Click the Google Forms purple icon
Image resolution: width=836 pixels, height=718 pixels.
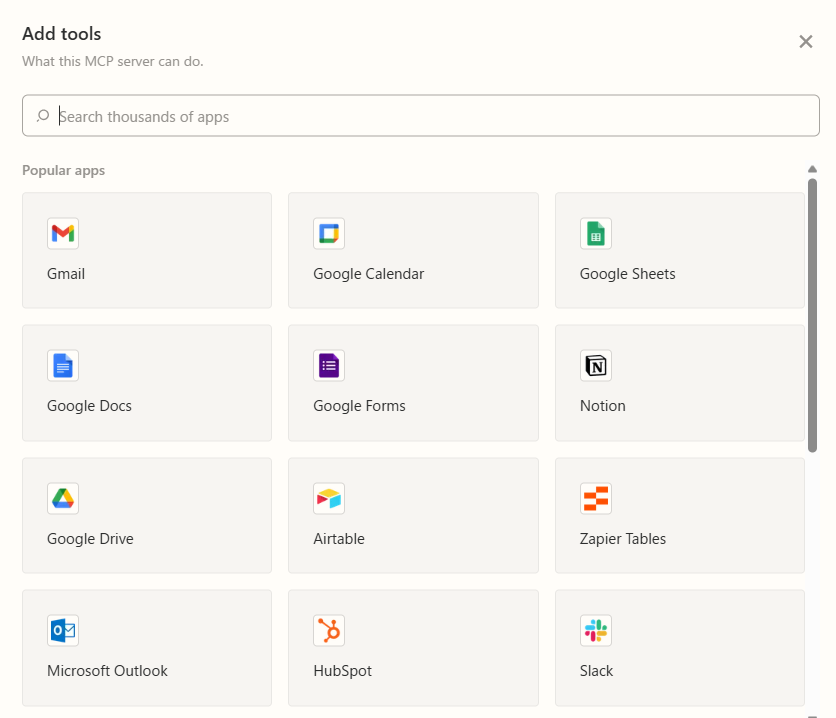click(x=329, y=366)
